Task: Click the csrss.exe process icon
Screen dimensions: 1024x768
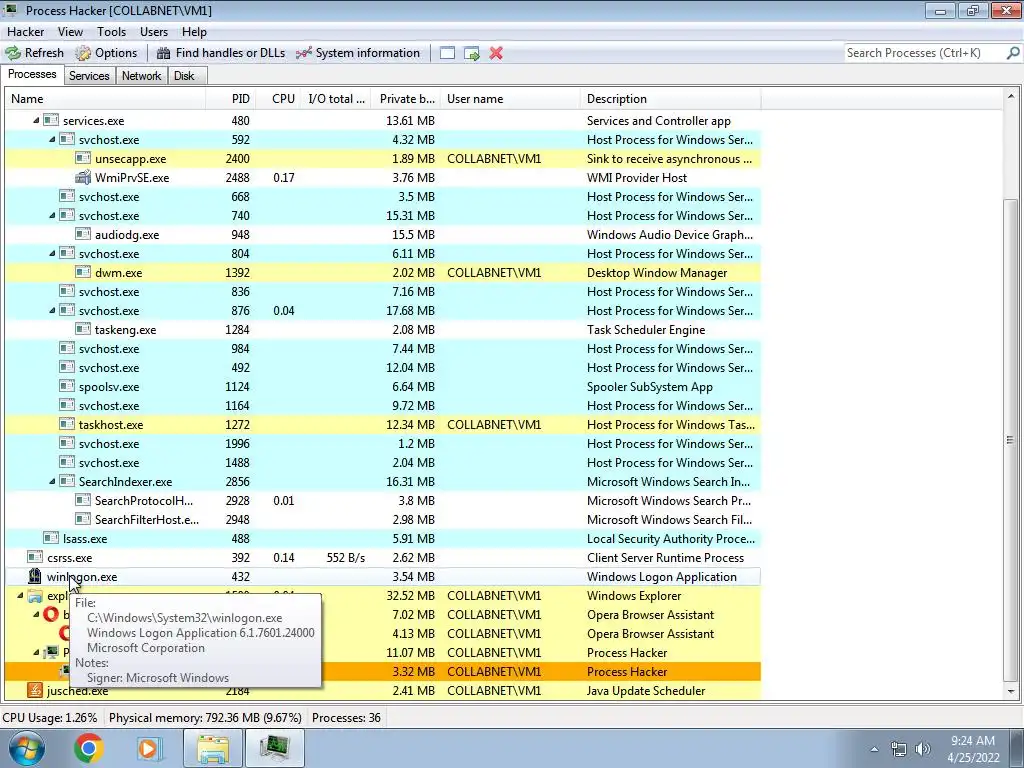Action: point(35,558)
